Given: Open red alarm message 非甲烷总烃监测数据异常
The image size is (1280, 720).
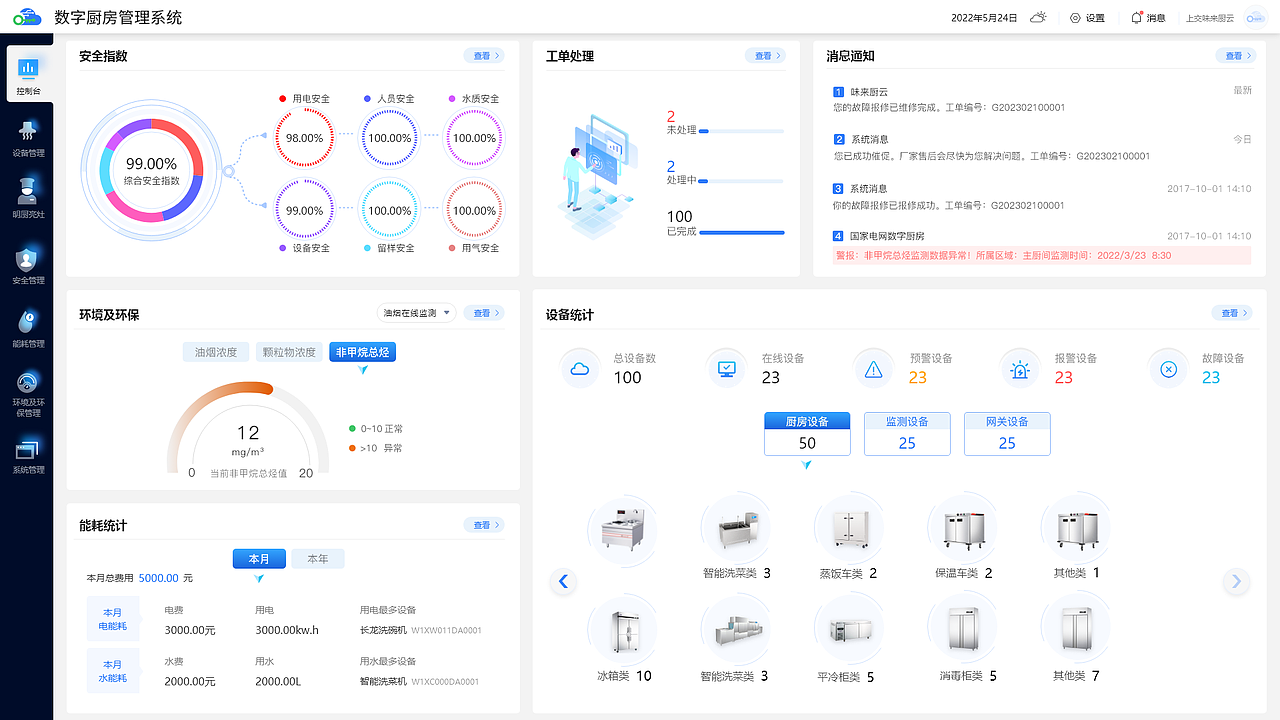Looking at the screenshot, I should point(1041,256).
